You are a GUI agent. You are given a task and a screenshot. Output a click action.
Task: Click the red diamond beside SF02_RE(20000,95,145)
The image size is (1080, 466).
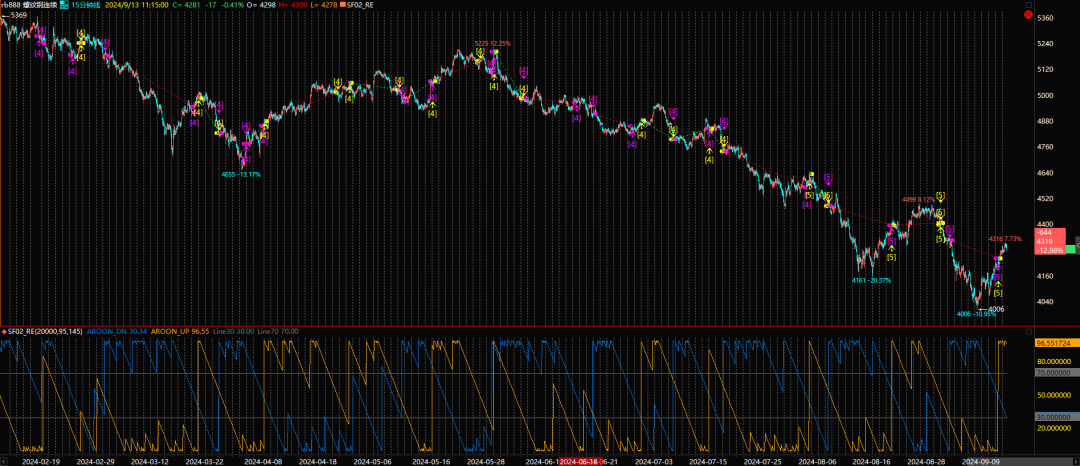point(4,331)
